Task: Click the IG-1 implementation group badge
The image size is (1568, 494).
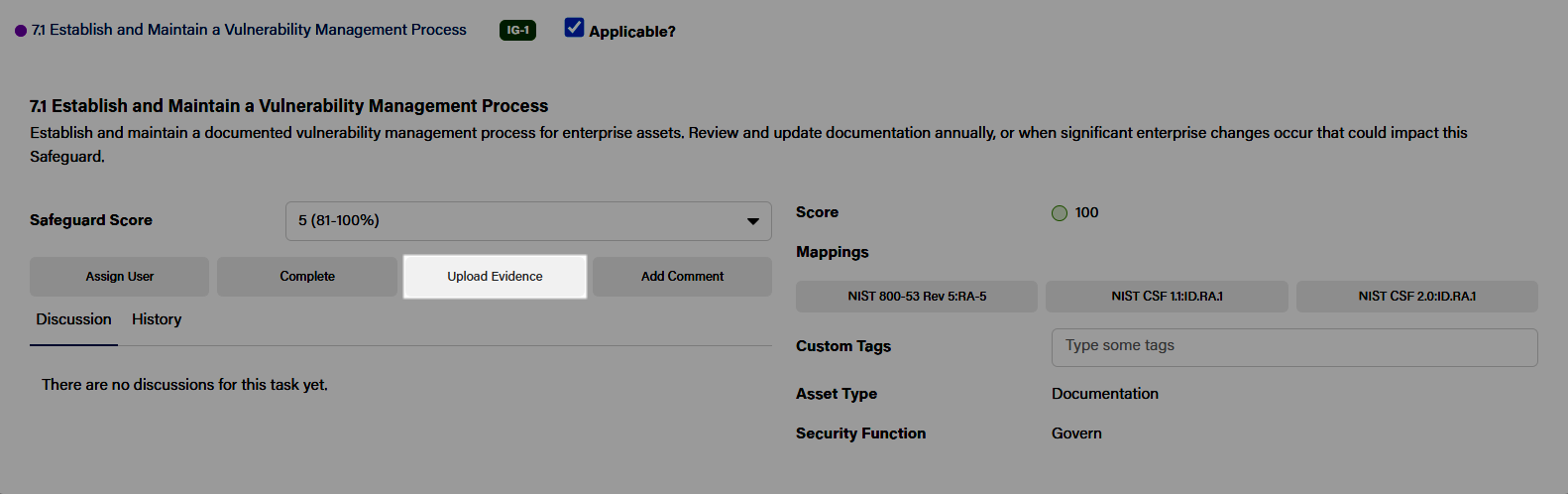Action: 517,30
